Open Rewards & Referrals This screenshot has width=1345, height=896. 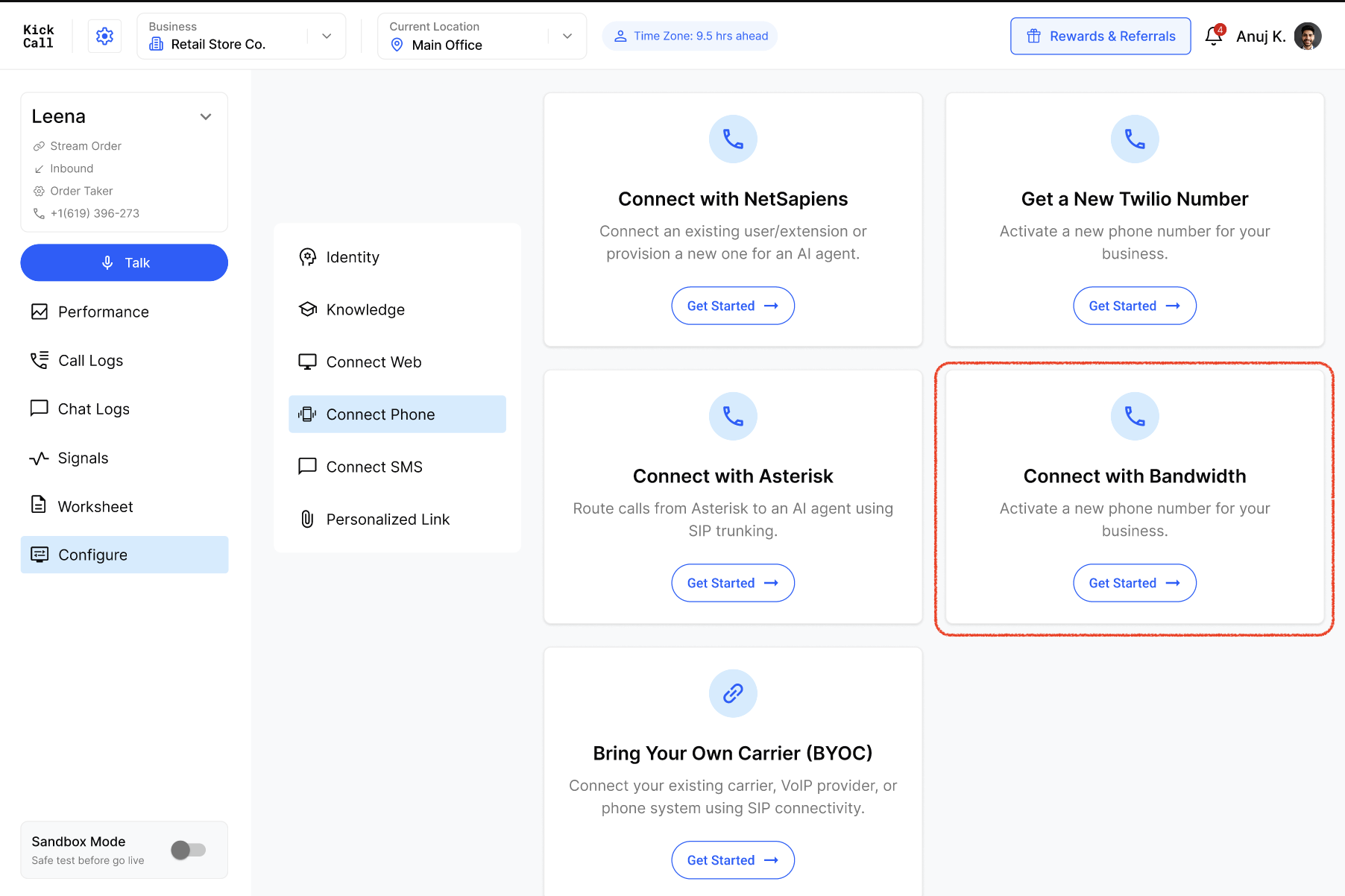(1100, 36)
